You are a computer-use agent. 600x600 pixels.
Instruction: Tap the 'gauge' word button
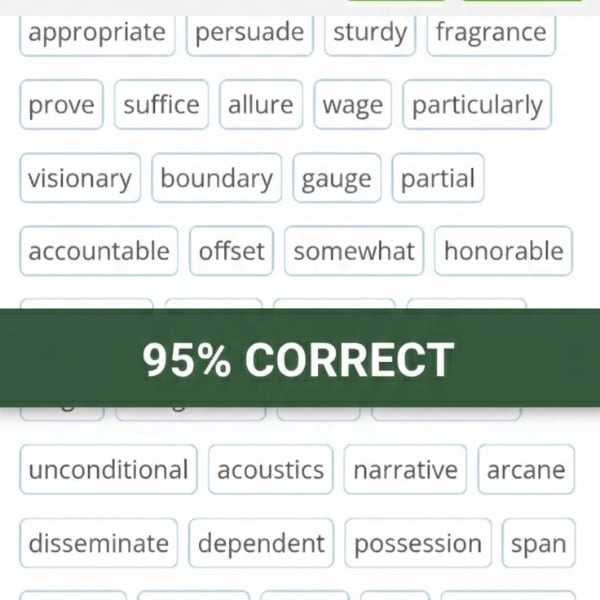click(x=336, y=178)
